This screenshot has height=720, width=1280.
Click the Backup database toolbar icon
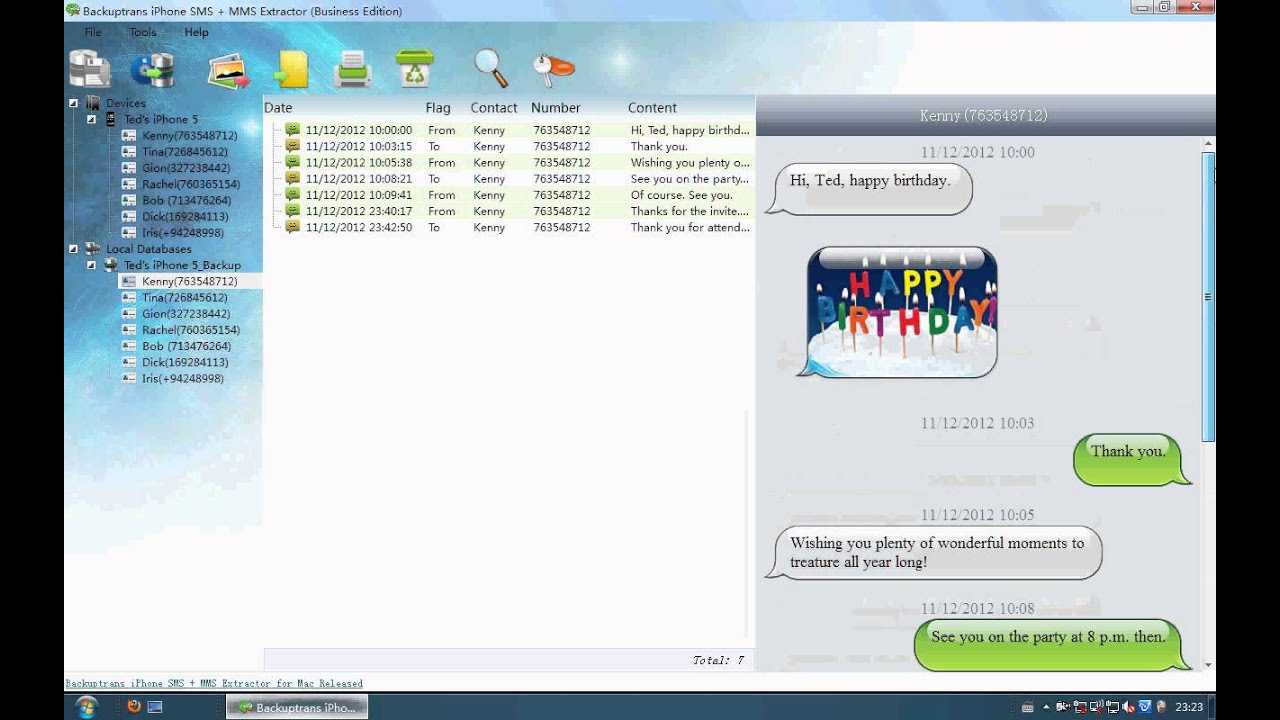coord(89,69)
